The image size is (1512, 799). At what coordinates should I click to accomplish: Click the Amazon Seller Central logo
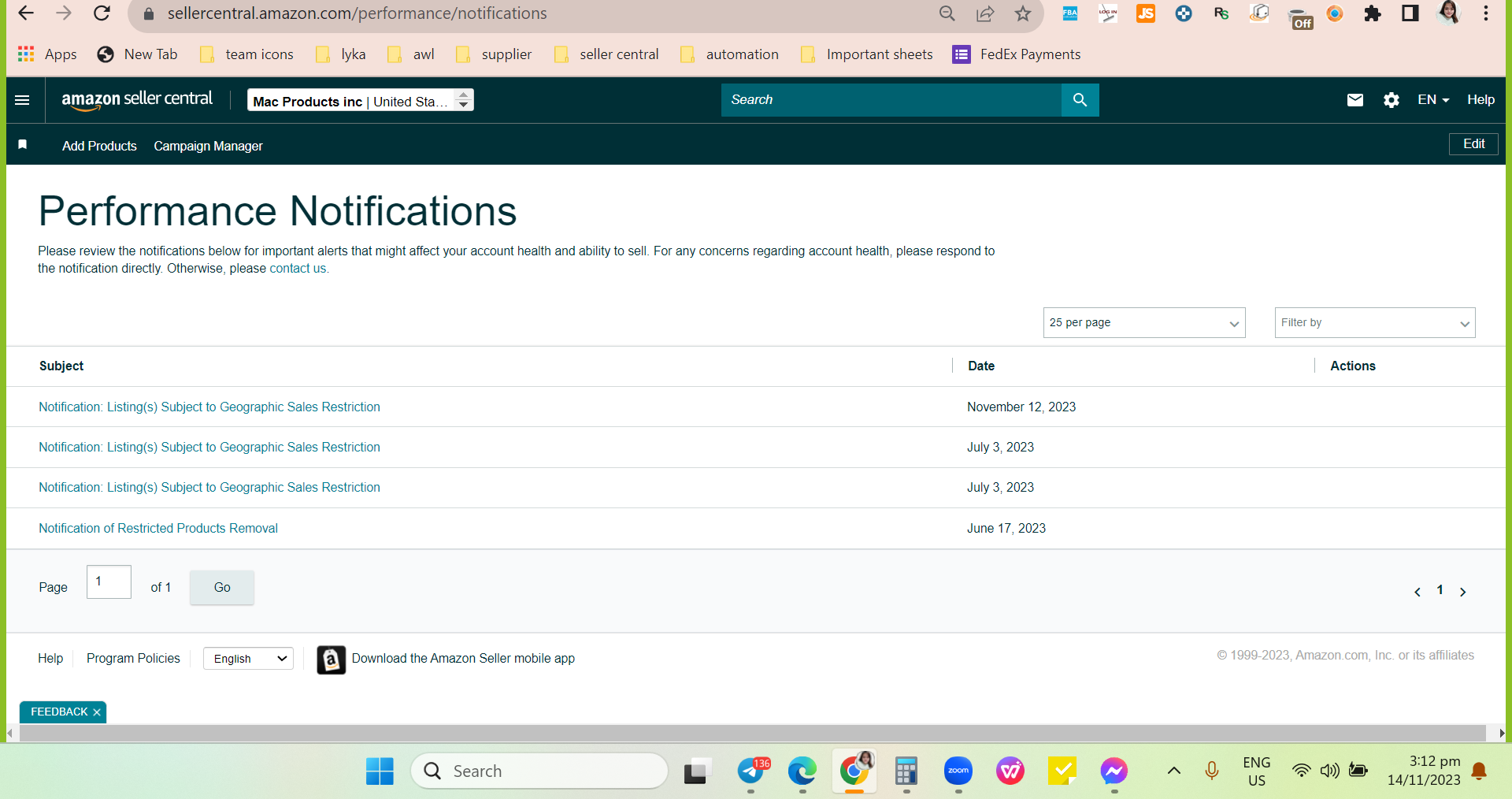(x=137, y=100)
